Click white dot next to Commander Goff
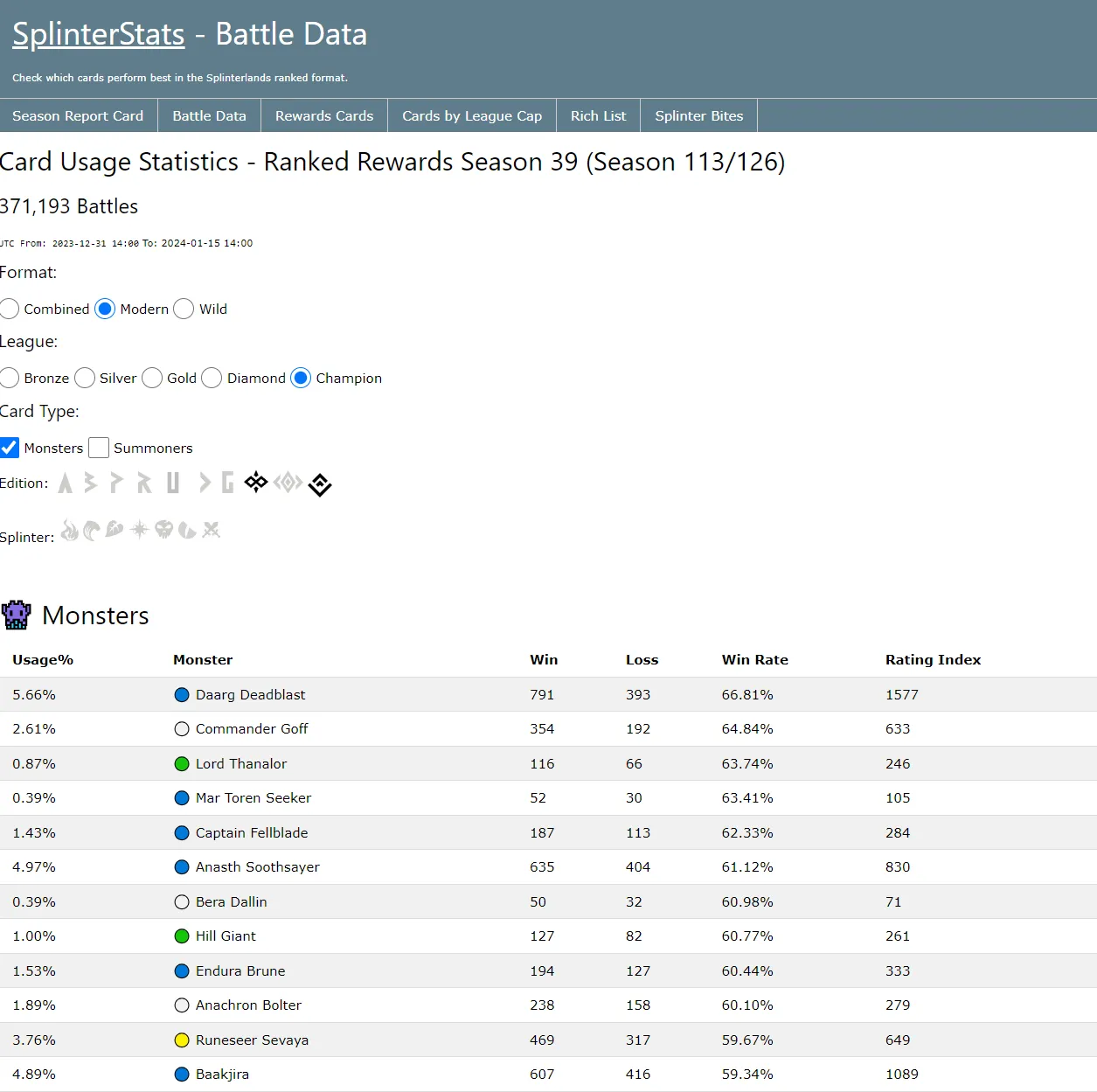Viewport: 1097px width, 1092px height. pos(182,729)
